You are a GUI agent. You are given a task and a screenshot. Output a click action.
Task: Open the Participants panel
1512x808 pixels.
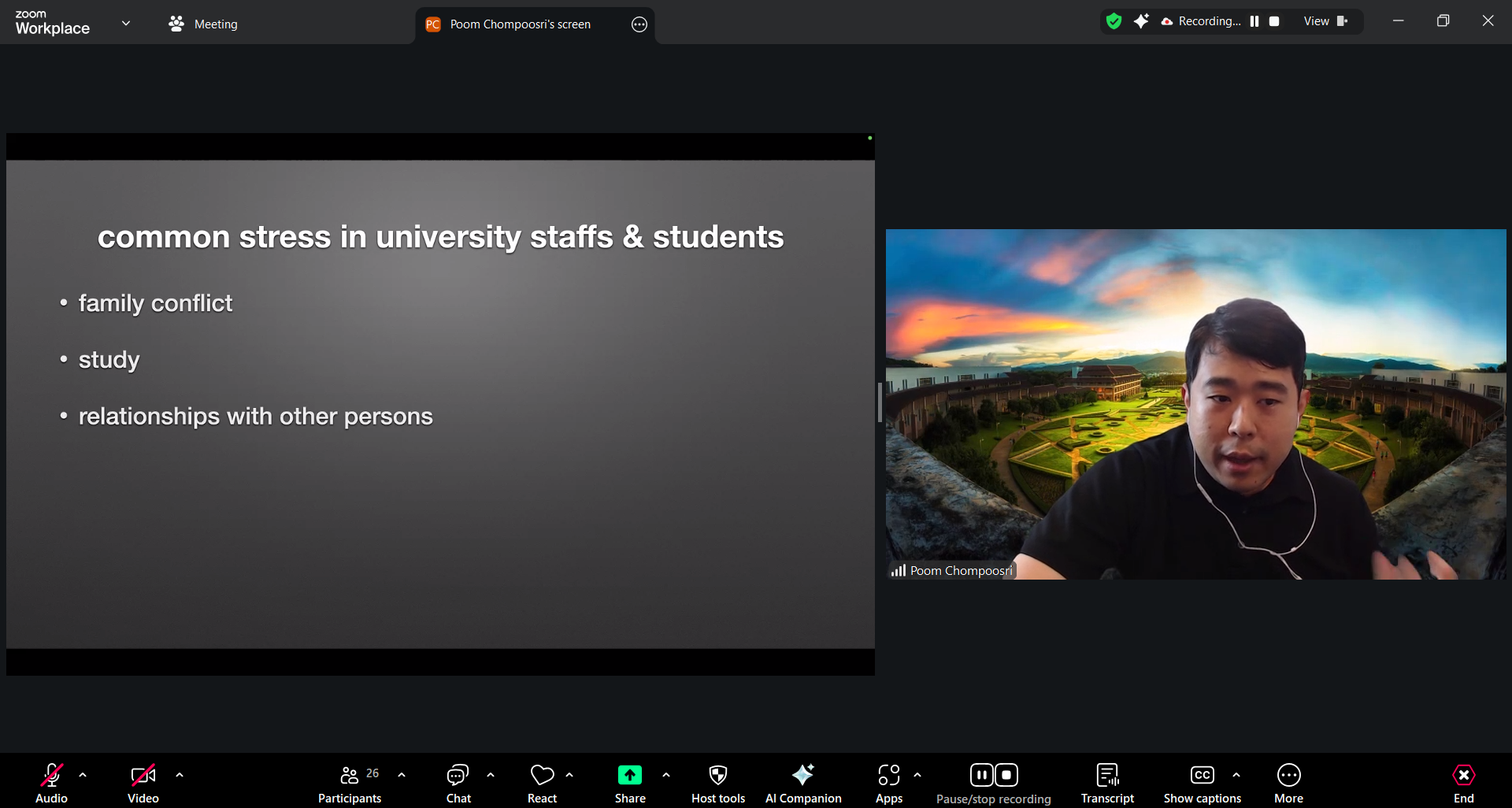click(350, 784)
